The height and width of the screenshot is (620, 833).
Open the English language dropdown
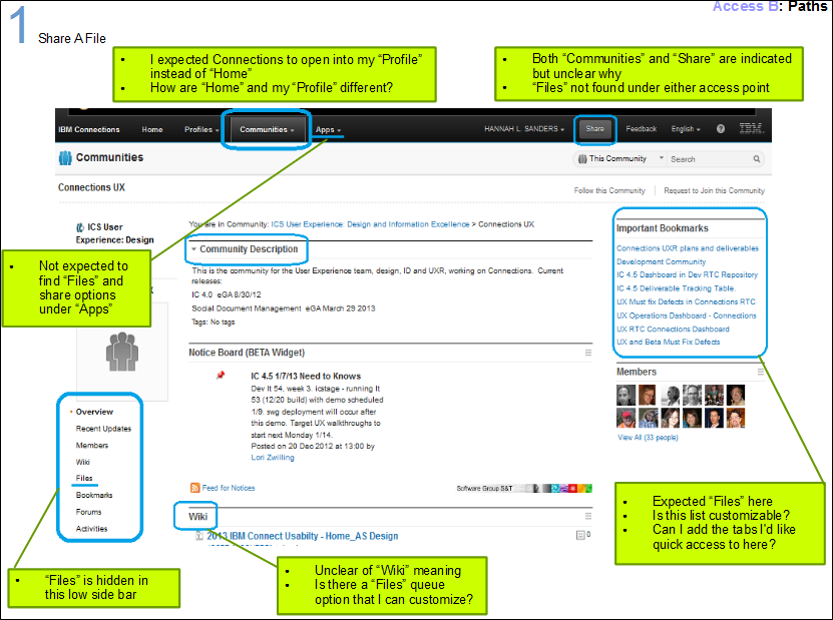685,129
